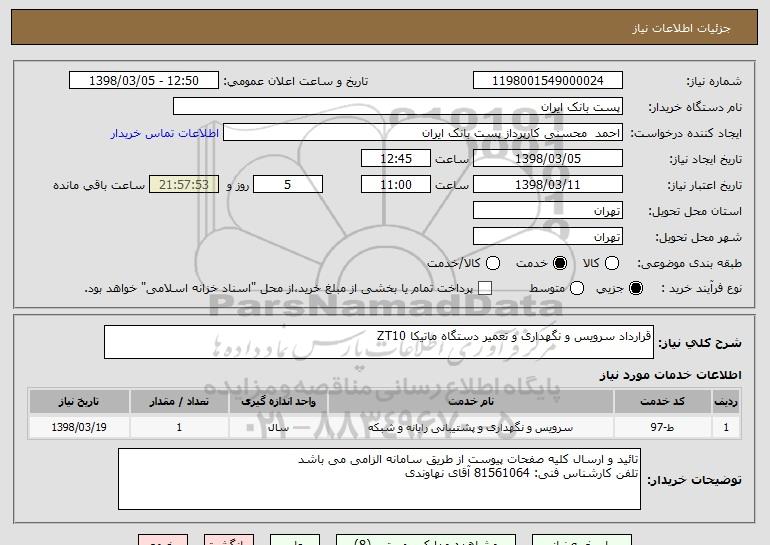The width and height of the screenshot is (770, 545).
Task: Click the واحد اندازه گیری column header
Action: coord(278,402)
